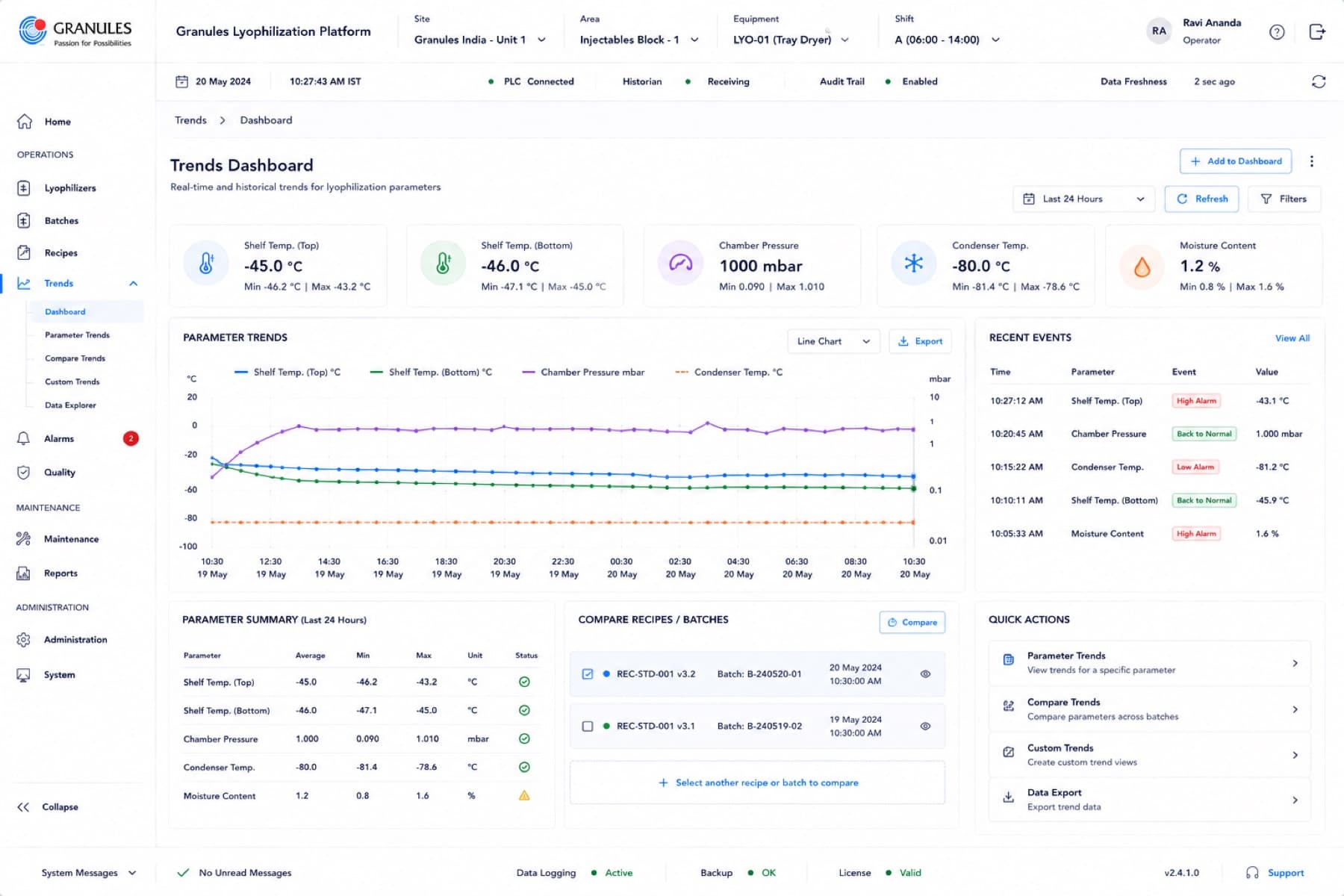Click the data refresh sync icon
This screenshot has height=896, width=1344.
(1319, 81)
